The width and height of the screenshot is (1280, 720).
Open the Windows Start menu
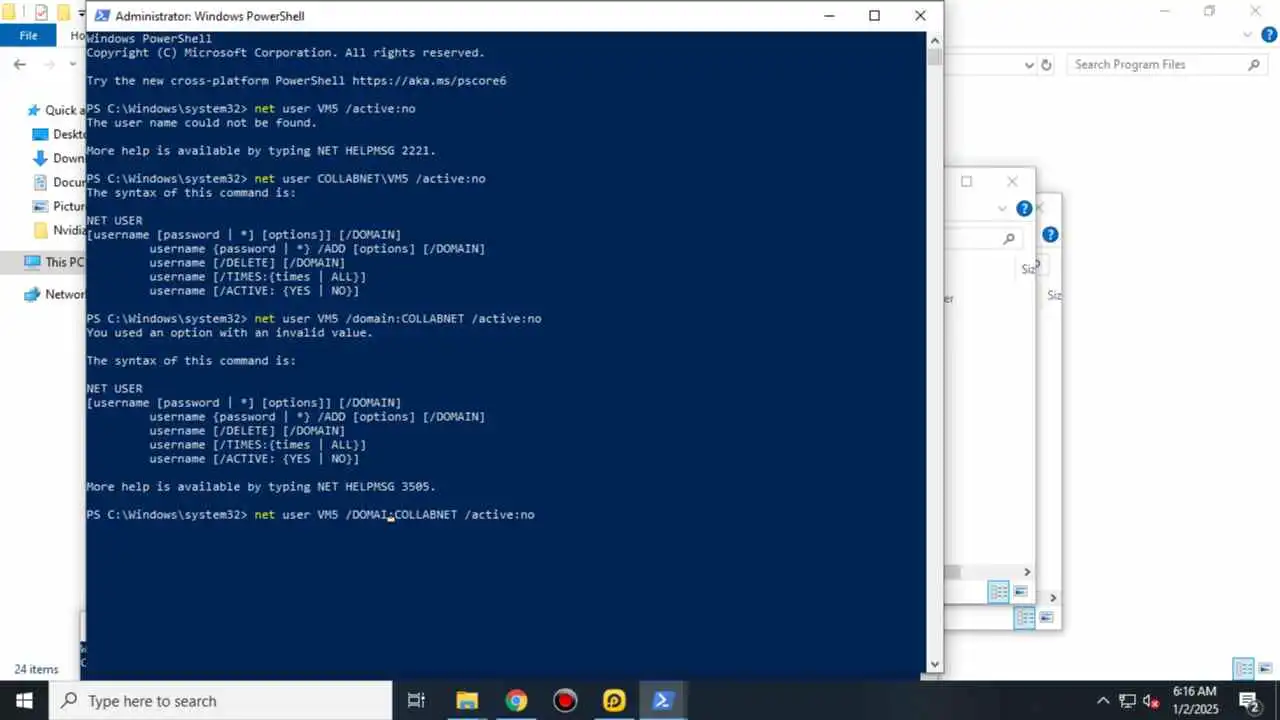pos(24,701)
